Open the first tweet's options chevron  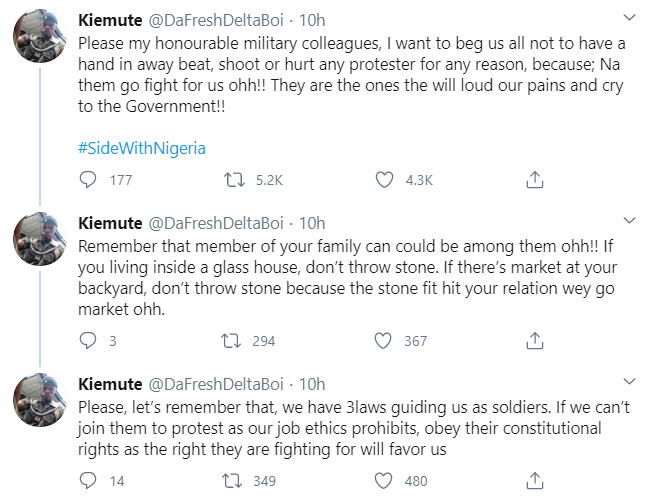[x=628, y=19]
